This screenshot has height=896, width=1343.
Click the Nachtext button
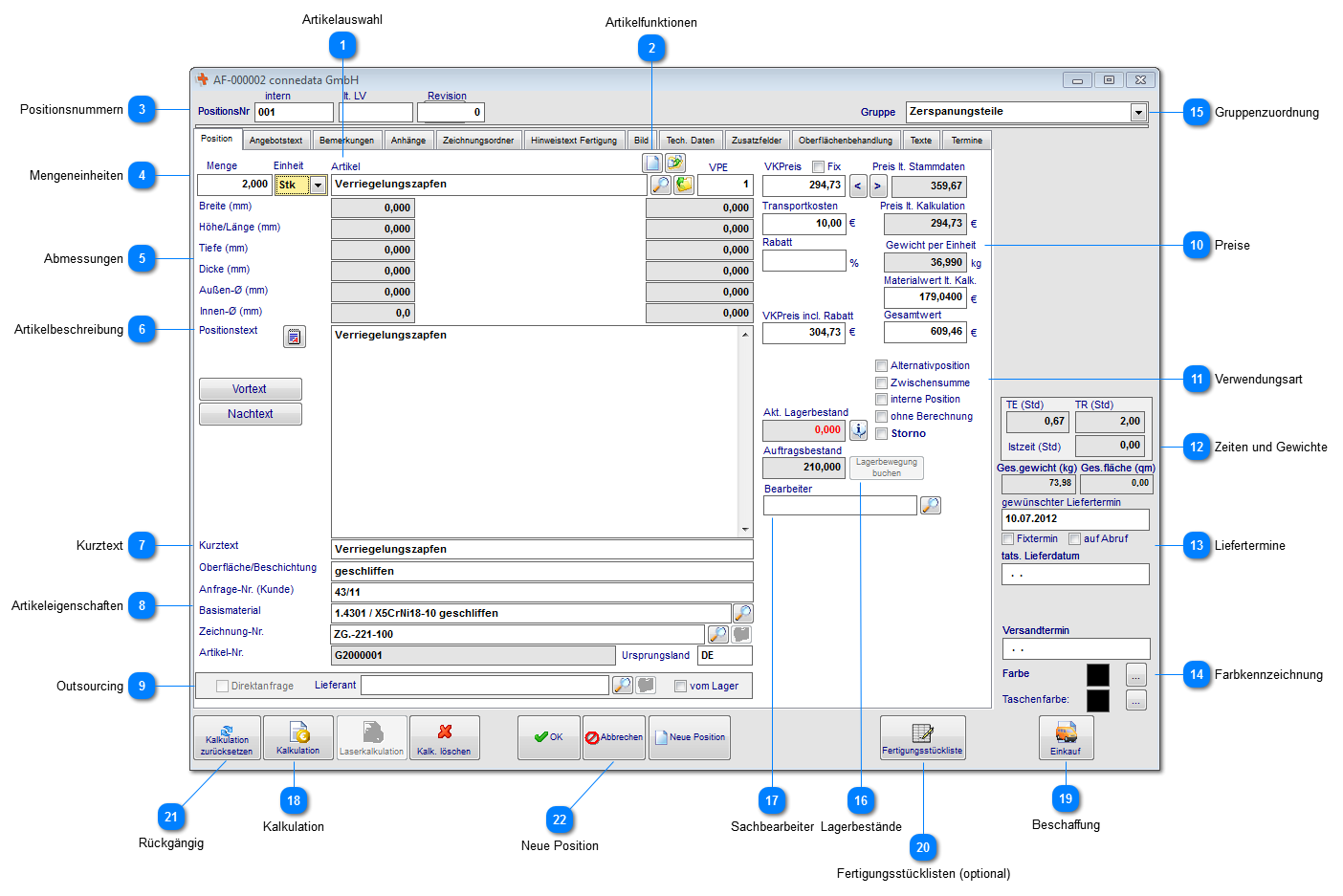[251, 414]
